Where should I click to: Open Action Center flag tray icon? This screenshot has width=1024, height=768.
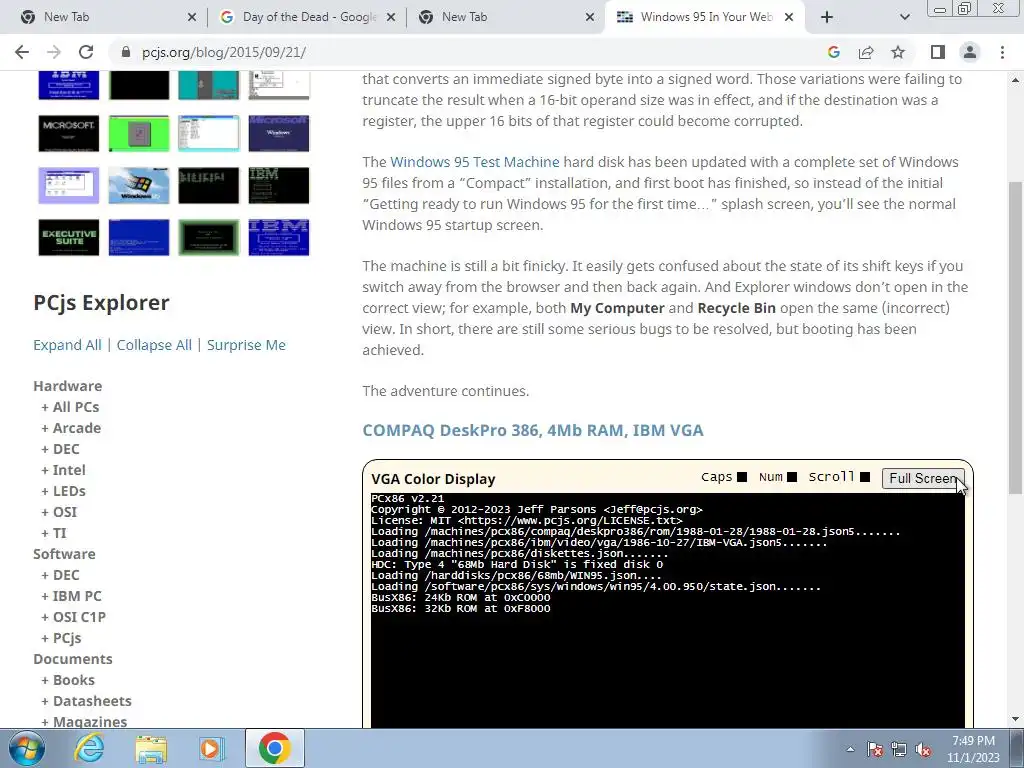874,750
